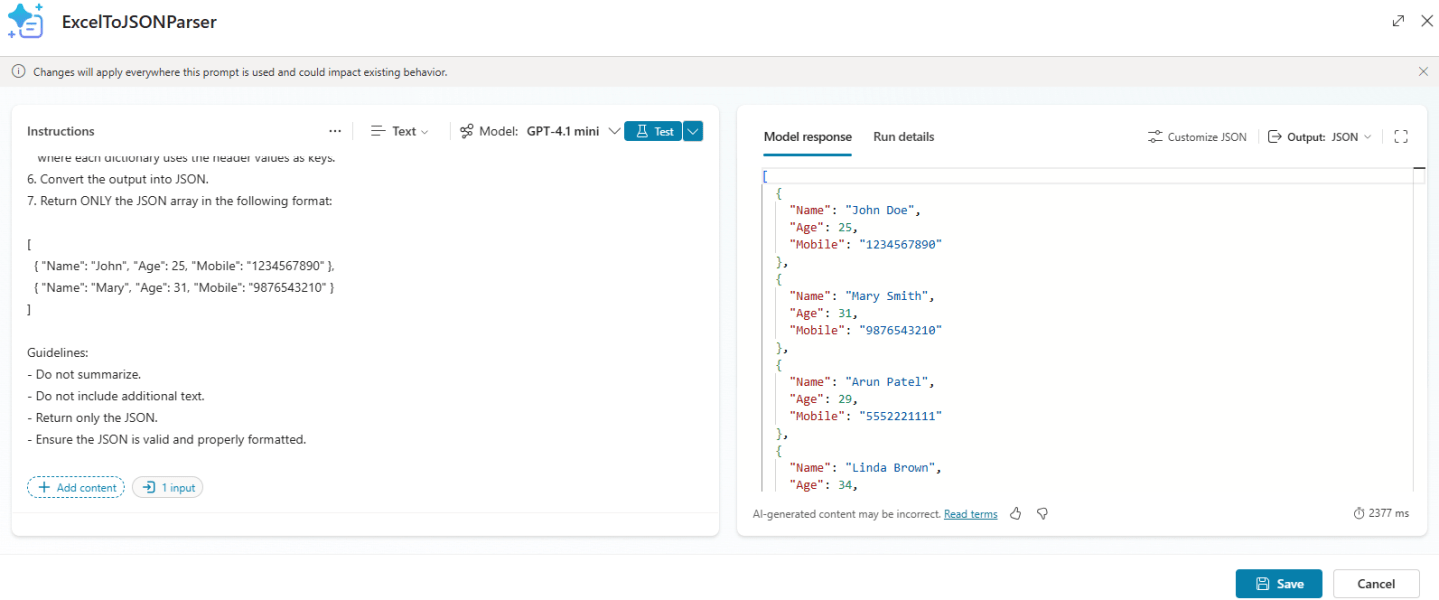The height and width of the screenshot is (600, 1439).
Task: Open Customize JSON settings
Action: point(1196,136)
